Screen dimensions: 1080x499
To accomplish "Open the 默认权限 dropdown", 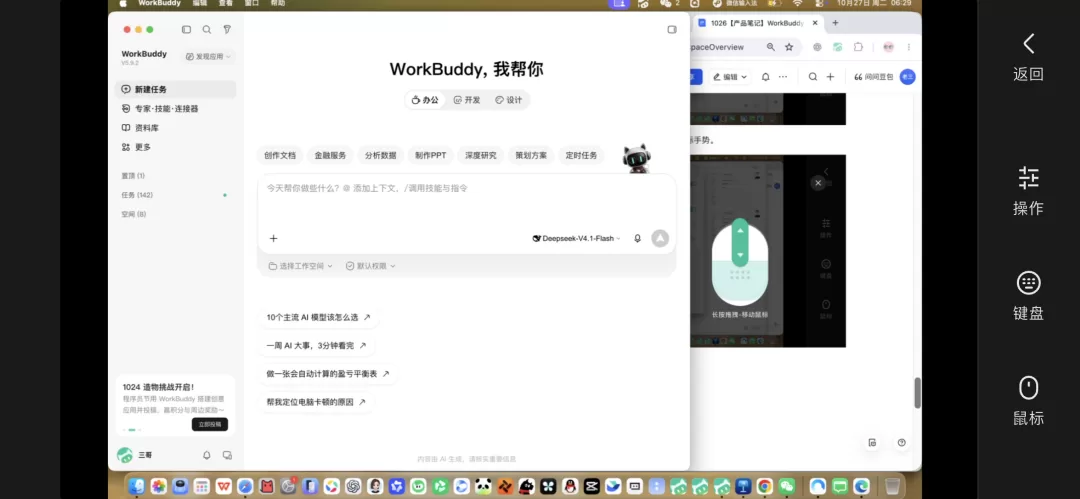I will point(371,266).
